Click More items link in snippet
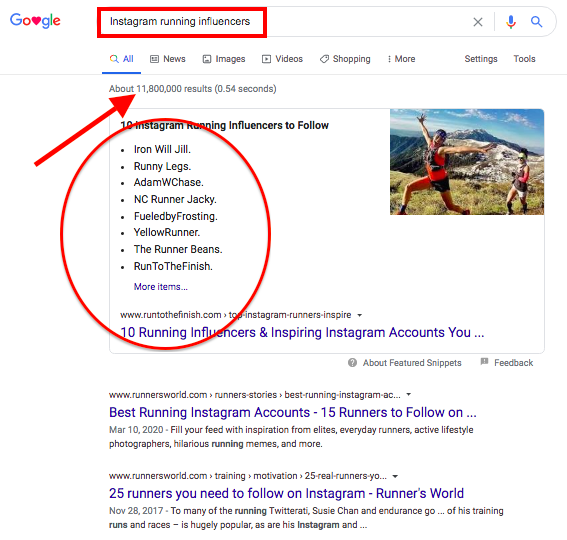The width and height of the screenshot is (567, 540). (x=161, y=287)
